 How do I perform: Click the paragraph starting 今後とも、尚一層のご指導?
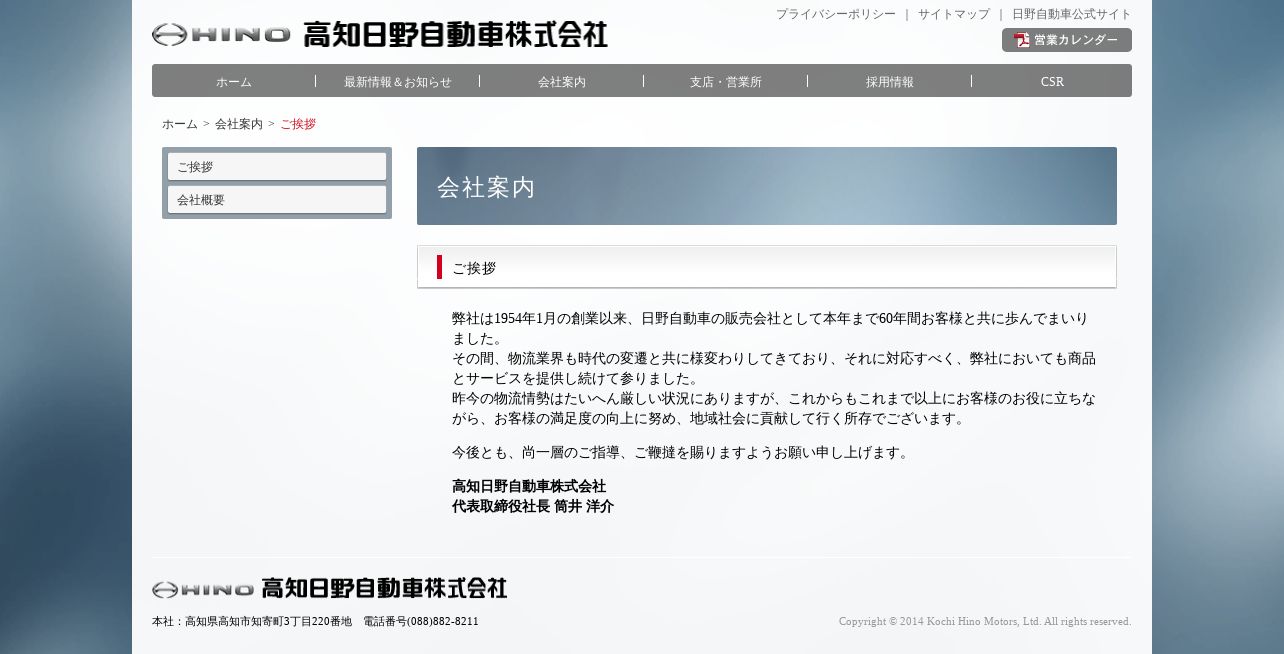(683, 453)
